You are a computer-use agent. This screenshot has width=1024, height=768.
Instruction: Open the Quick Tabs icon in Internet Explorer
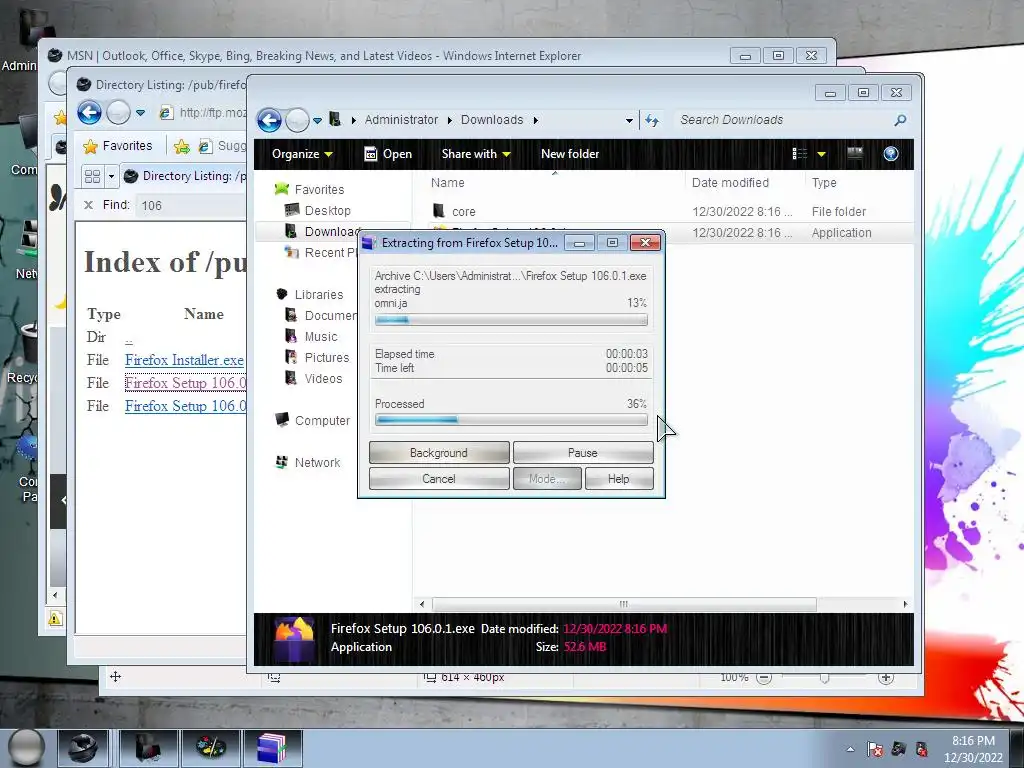coord(92,176)
